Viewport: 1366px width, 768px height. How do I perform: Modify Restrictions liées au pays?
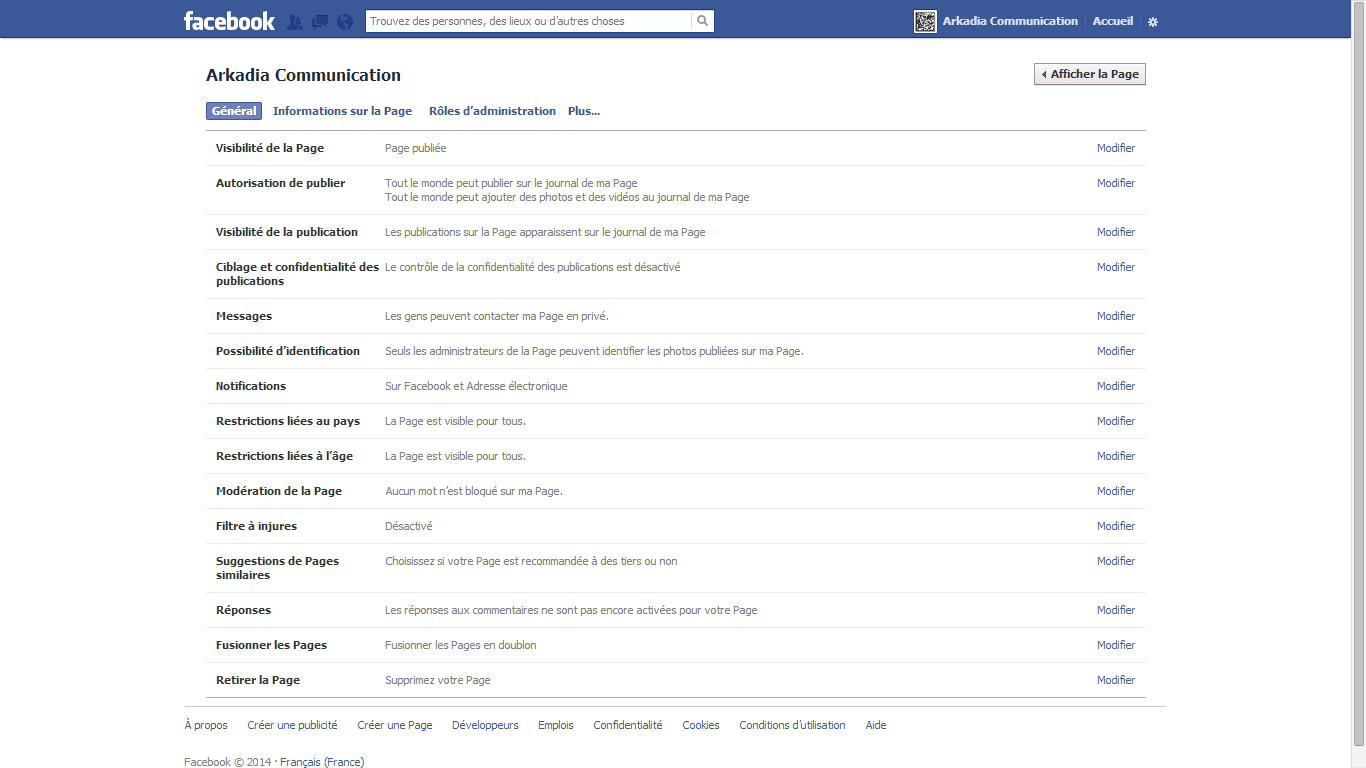(x=1116, y=421)
